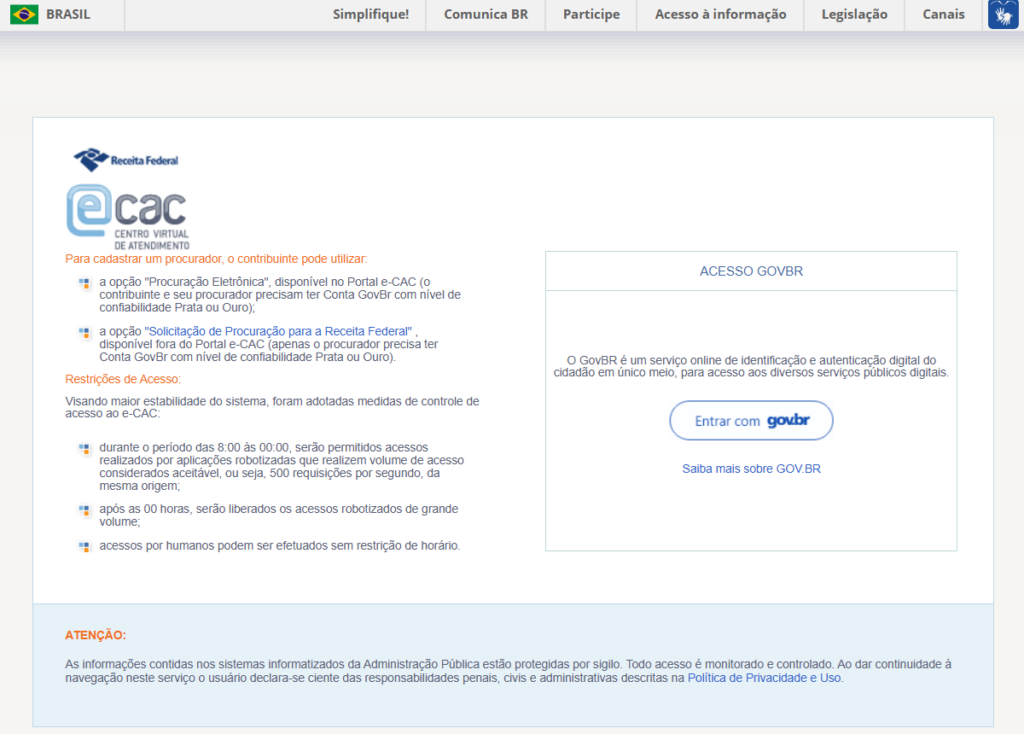The height and width of the screenshot is (734, 1024).
Task: Click bullet icon beside 'Solicitação de Procuração' option
Action: click(x=84, y=332)
